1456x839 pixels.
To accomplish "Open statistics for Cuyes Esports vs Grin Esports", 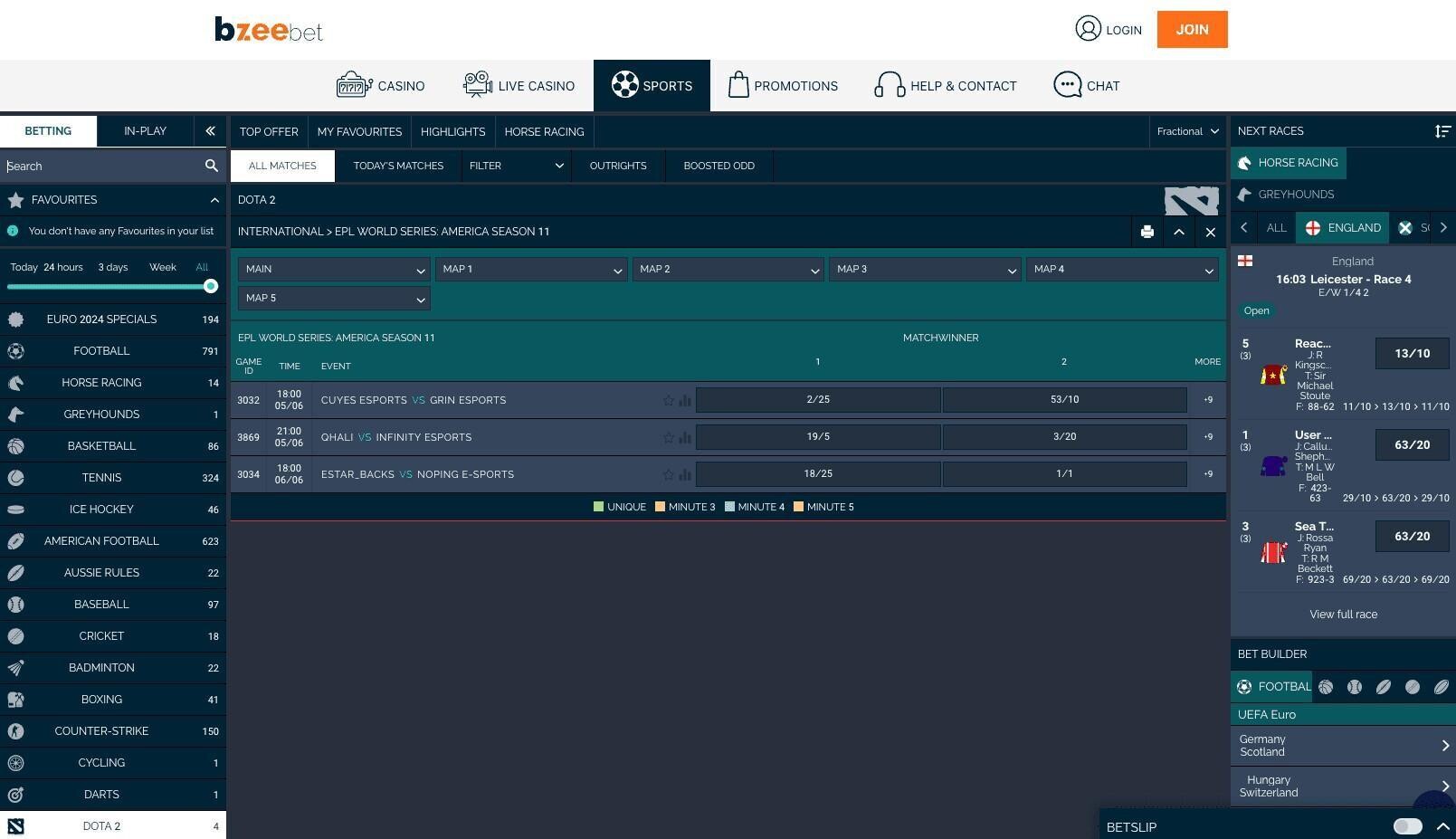I will coord(685,400).
